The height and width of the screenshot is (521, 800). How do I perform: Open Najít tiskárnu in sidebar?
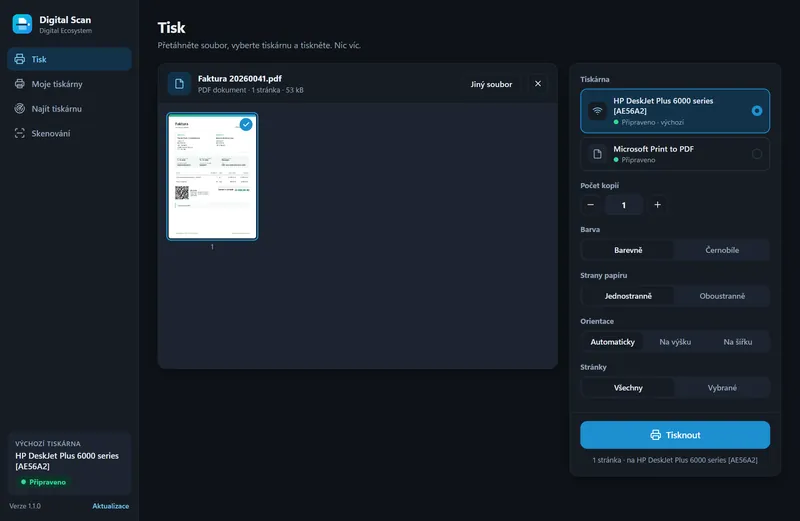coord(69,109)
